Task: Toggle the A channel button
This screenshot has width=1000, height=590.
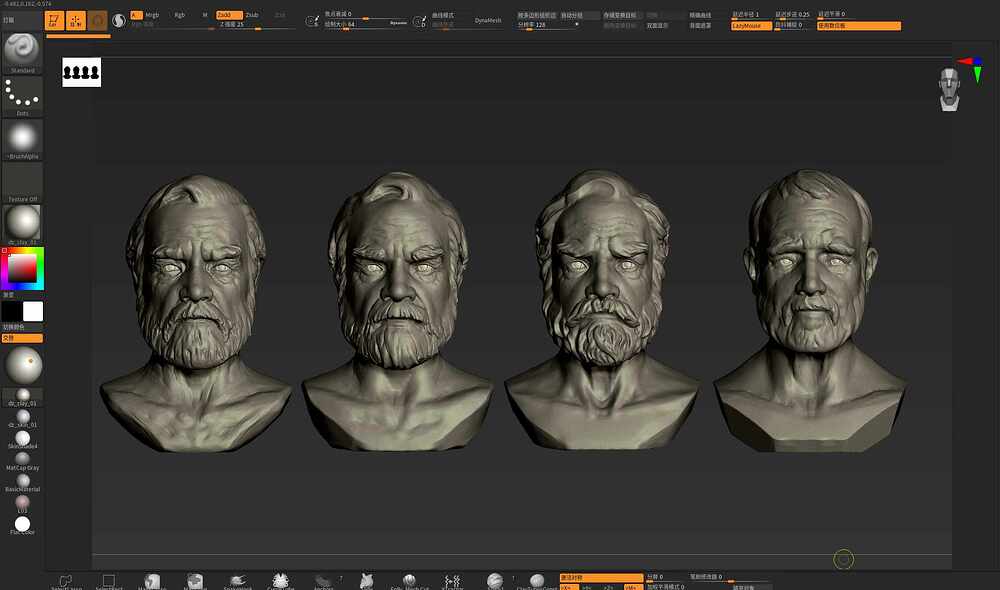Action: 136,15
